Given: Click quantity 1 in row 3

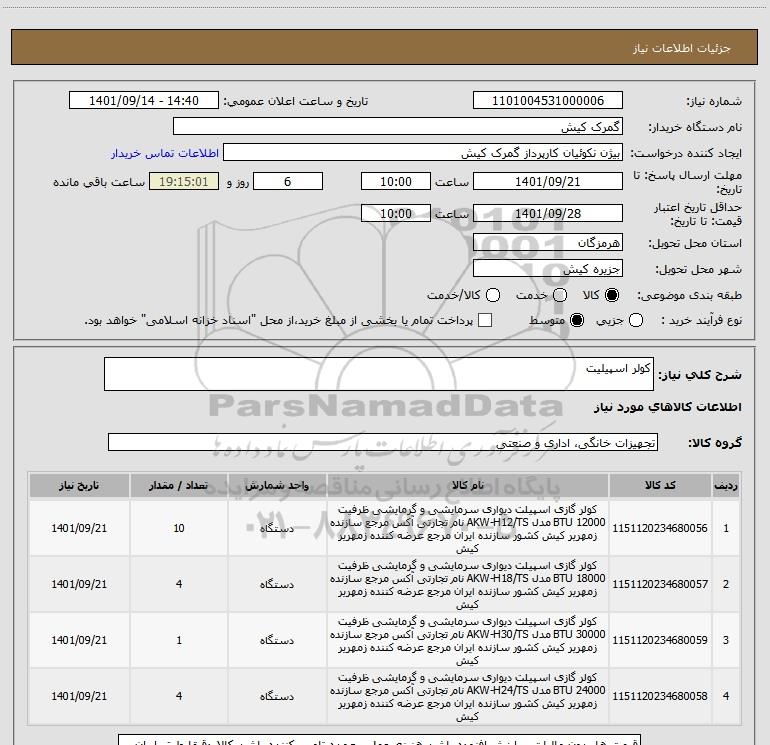Looking at the screenshot, I should [x=179, y=640].
